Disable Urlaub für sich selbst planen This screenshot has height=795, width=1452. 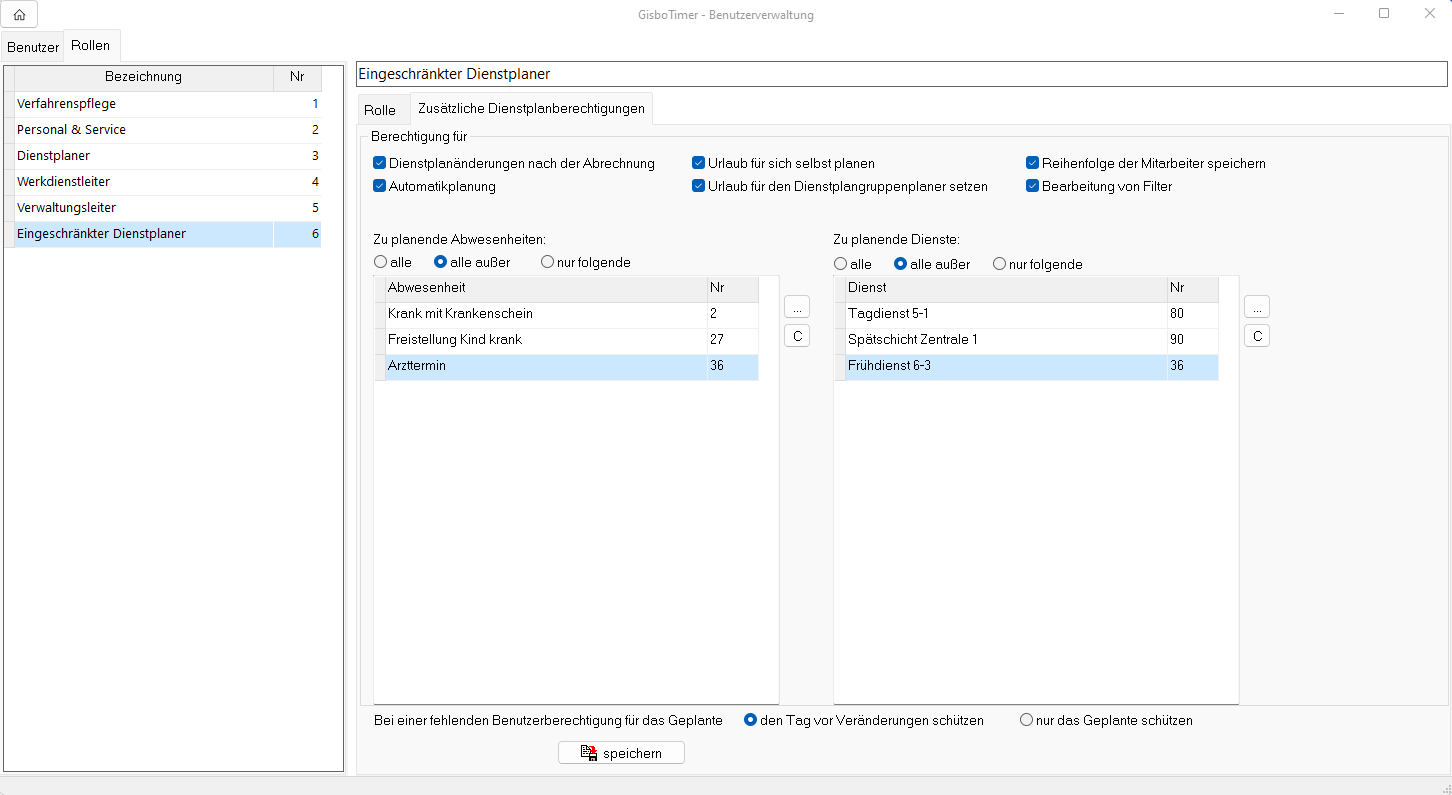tap(699, 163)
